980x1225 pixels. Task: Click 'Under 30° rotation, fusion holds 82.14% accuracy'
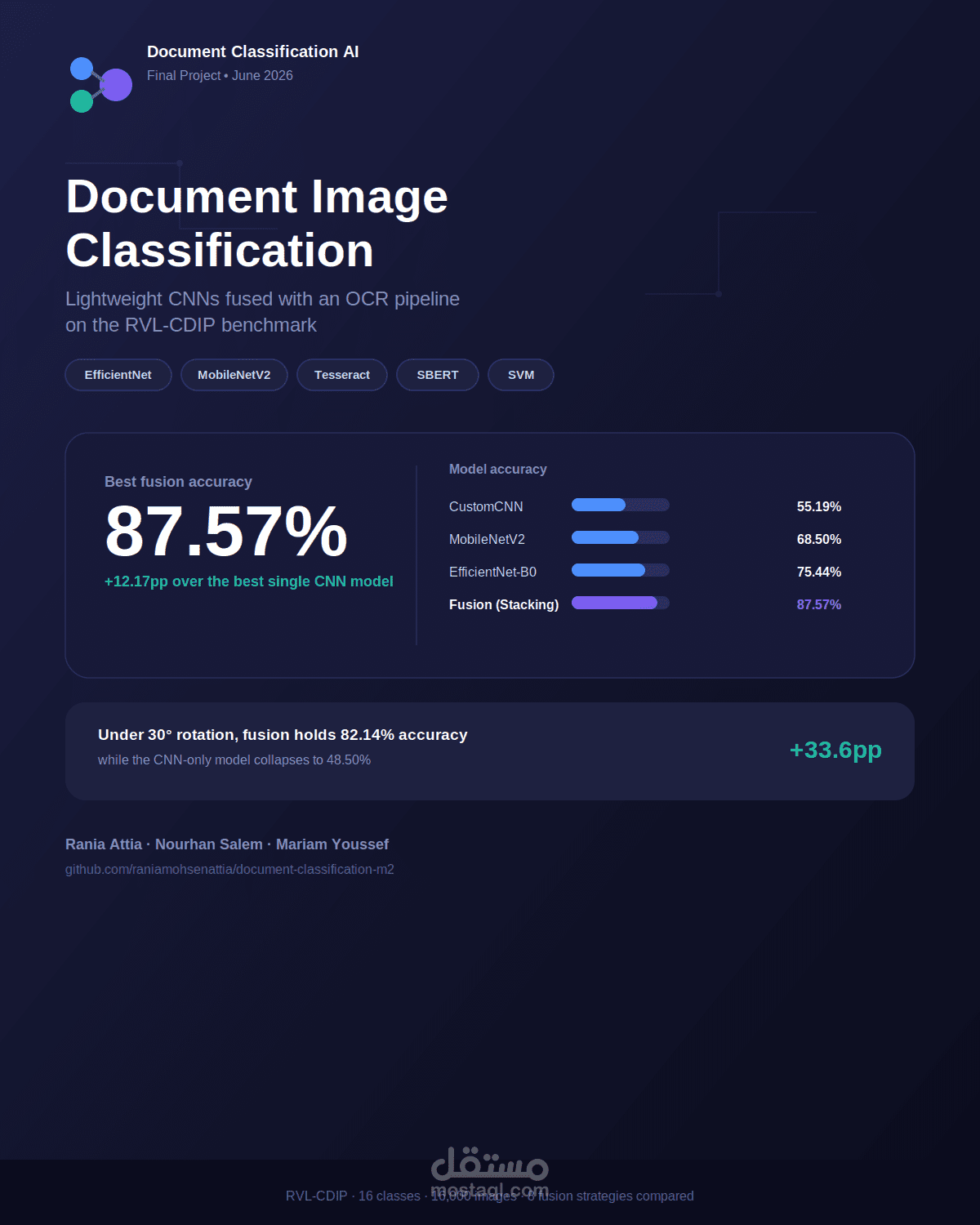click(283, 735)
